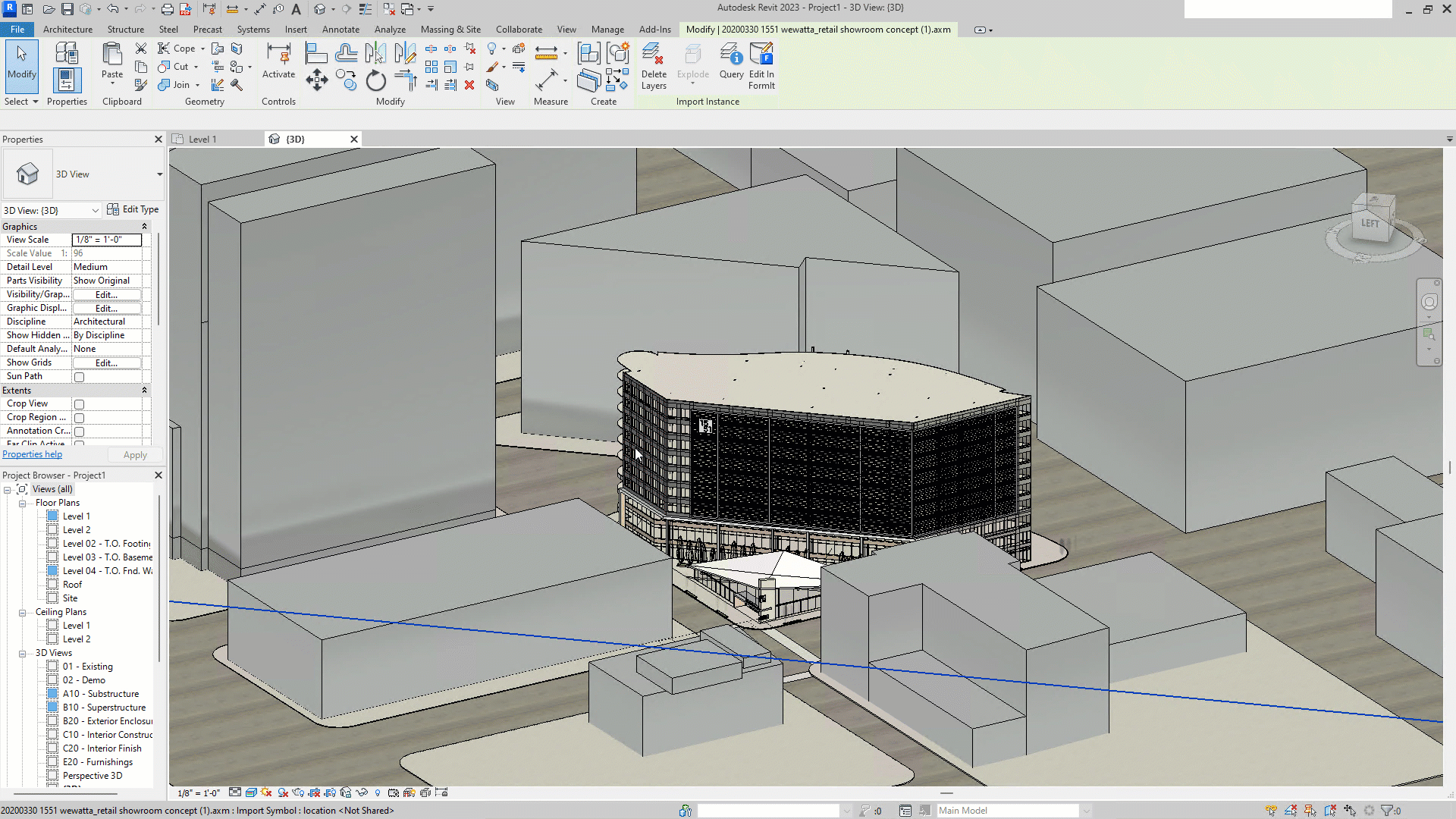
Task: Collapse the 3D Views tree node
Action: point(23,653)
